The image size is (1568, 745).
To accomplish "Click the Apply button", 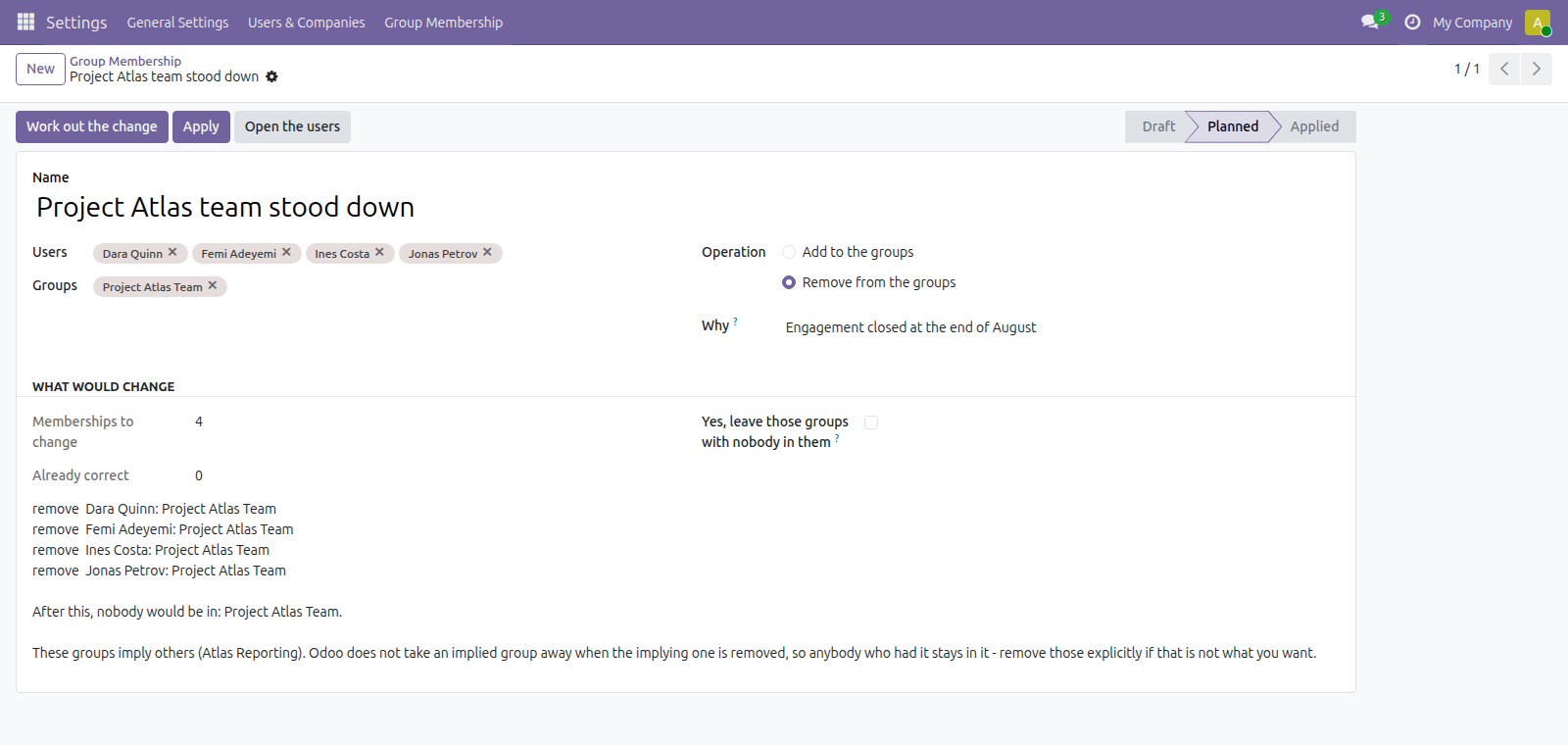I will coord(201,126).
